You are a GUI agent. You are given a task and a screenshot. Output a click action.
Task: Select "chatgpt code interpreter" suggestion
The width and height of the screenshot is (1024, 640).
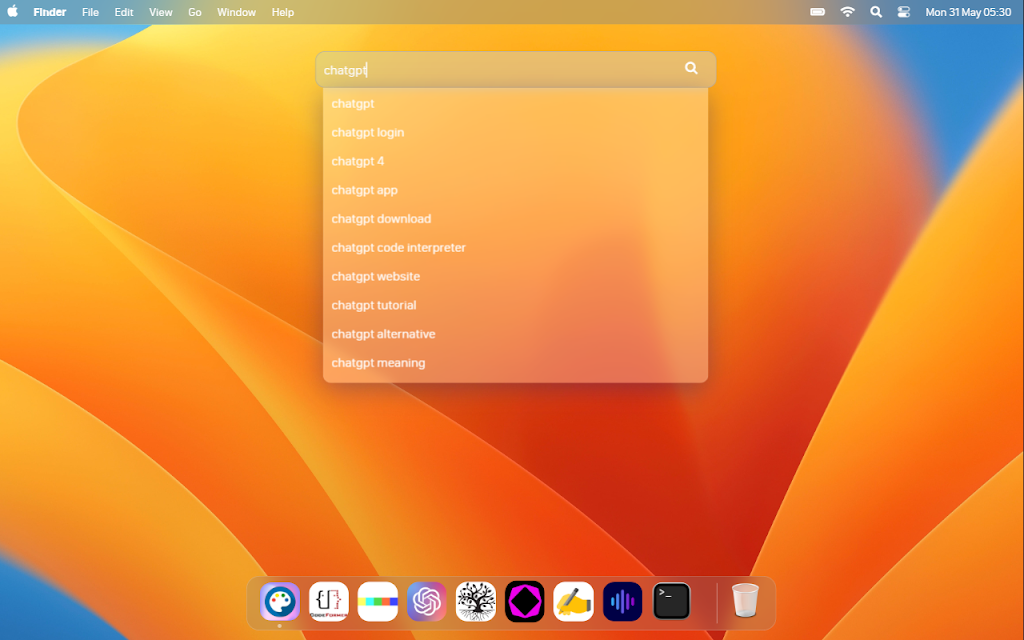(x=515, y=248)
